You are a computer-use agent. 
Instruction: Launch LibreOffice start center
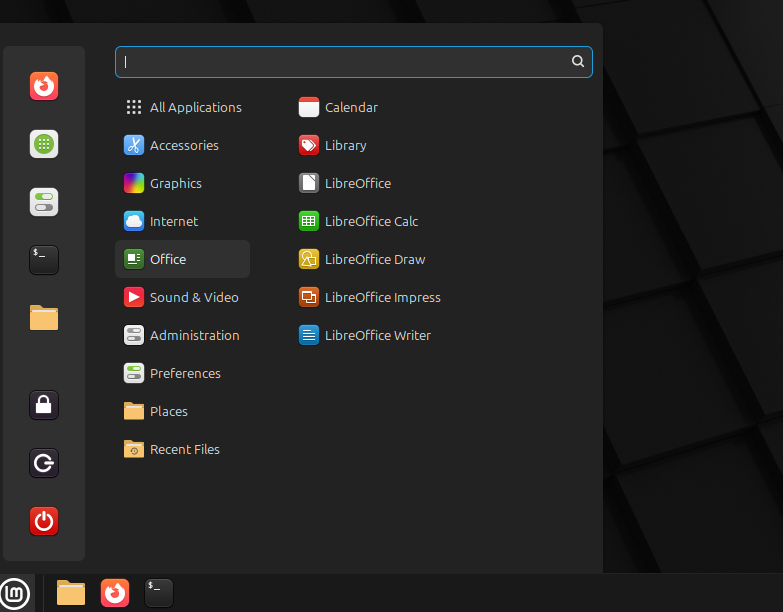click(345, 183)
